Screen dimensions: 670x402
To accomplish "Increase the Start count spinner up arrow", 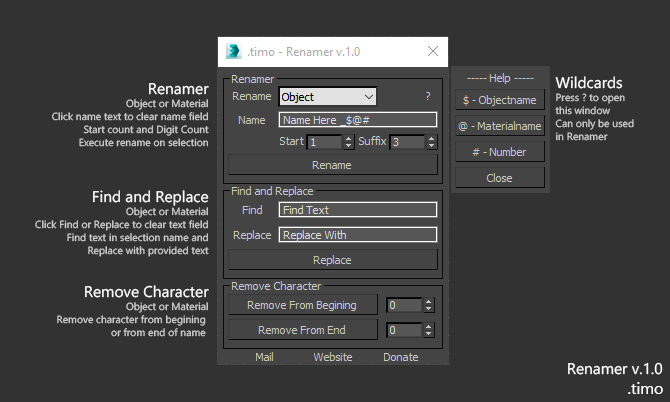I will point(349,138).
